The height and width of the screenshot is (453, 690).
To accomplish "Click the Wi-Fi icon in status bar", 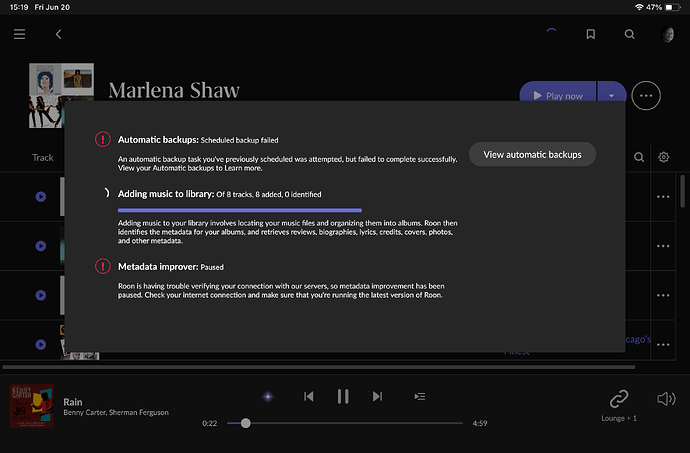I will click(x=639, y=7).
